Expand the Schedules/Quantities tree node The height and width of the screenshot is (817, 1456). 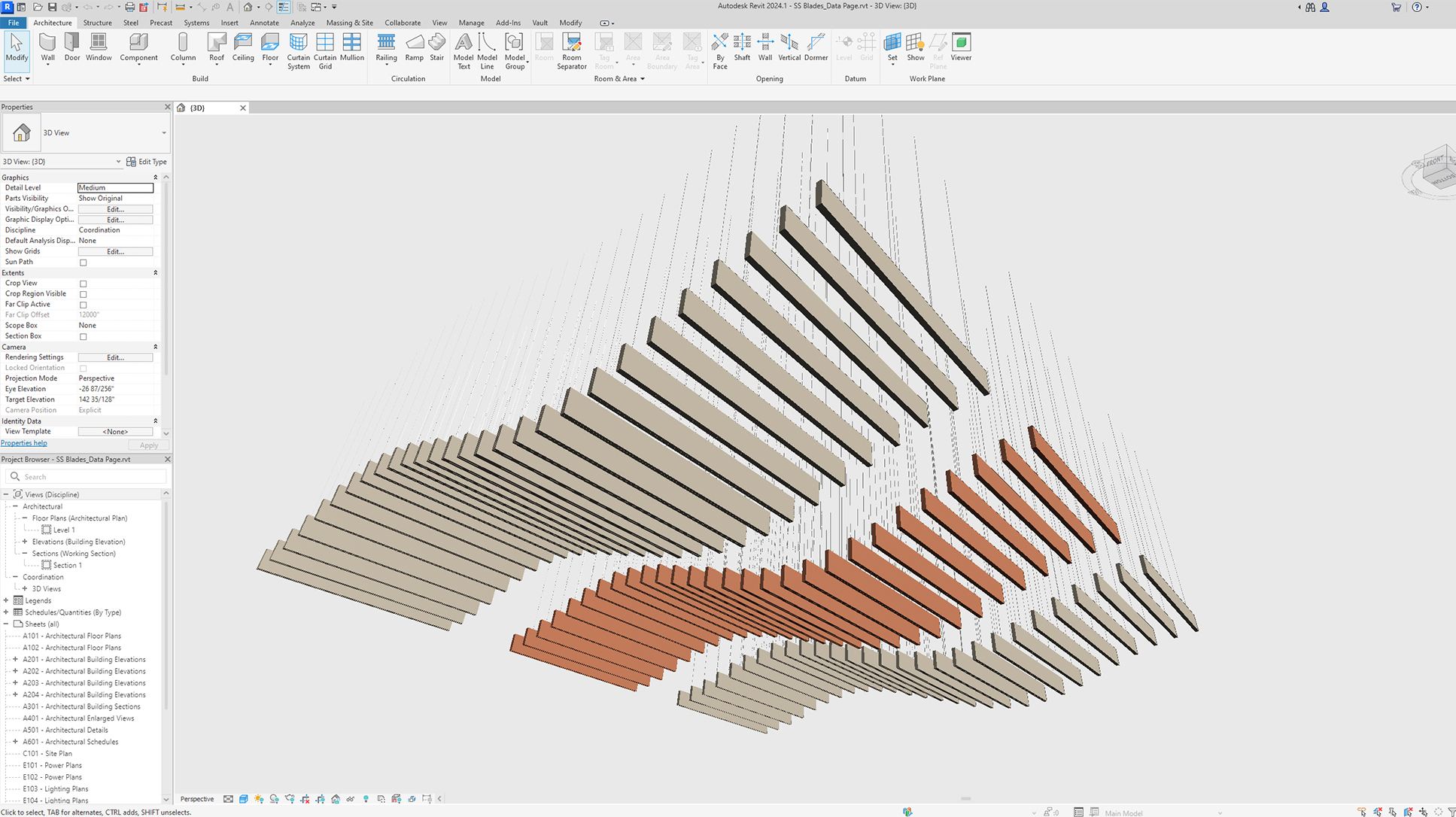6,612
